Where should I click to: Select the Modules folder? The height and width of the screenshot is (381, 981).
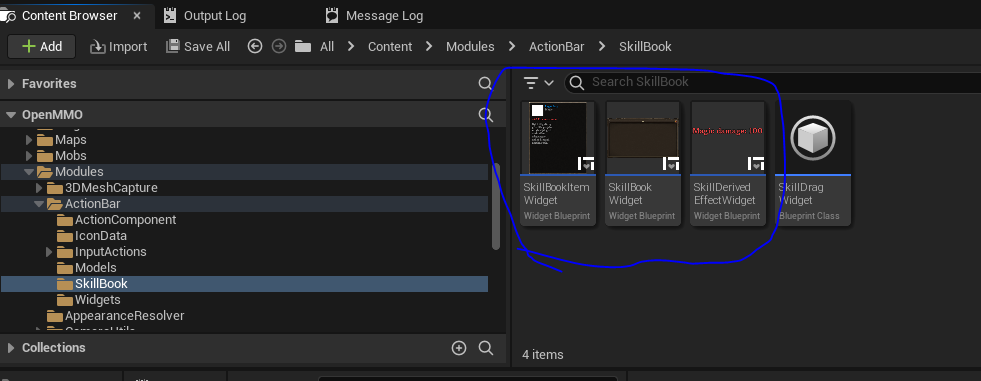[x=69, y=171]
